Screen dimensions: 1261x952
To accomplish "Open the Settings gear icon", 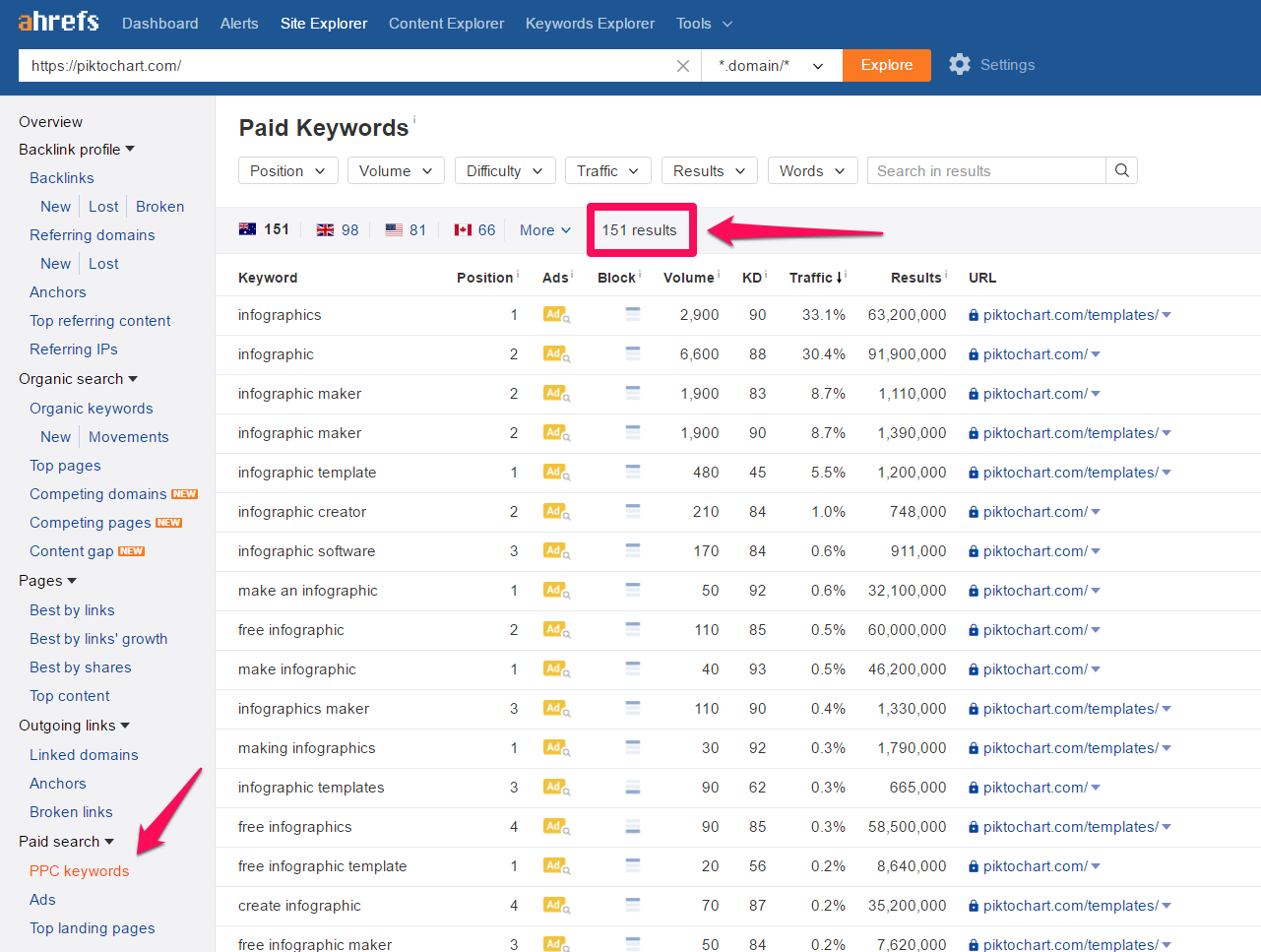I will [960, 65].
